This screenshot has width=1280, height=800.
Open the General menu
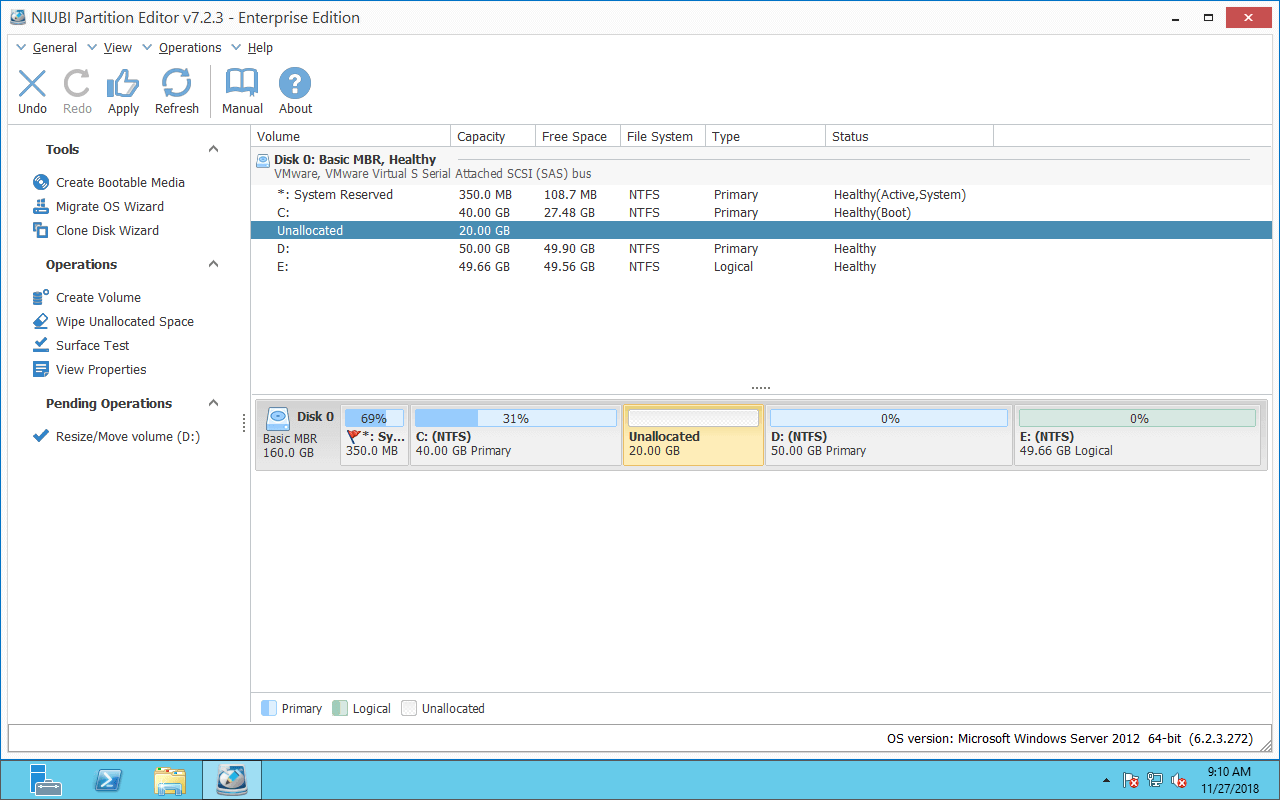[x=54, y=47]
